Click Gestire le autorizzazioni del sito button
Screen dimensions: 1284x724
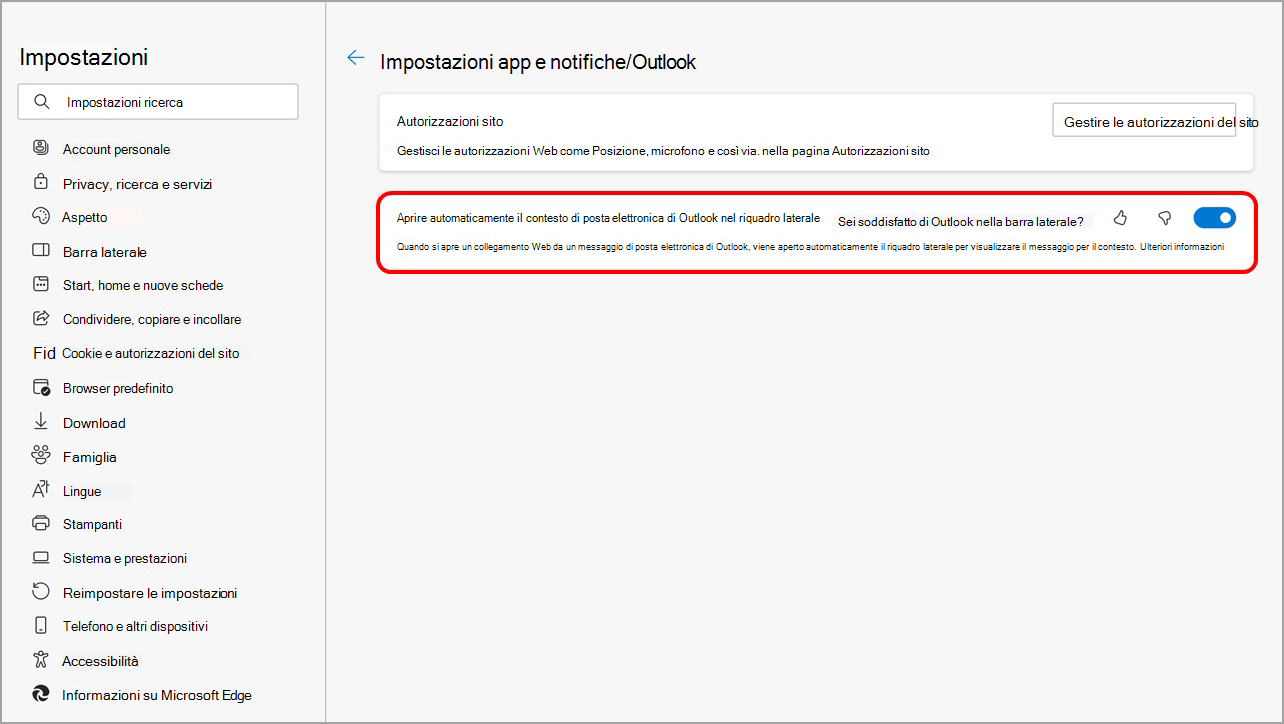tap(1144, 120)
